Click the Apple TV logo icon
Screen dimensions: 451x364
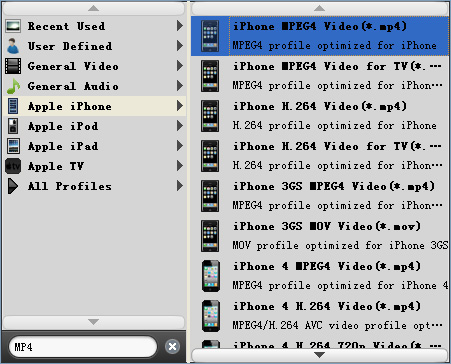click(x=13, y=166)
